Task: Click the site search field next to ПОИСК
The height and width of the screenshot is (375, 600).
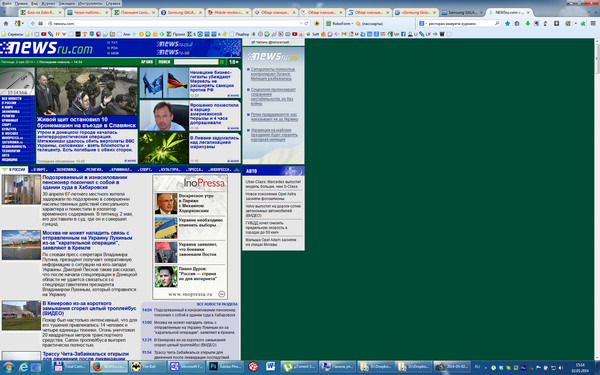Action: click(x=196, y=62)
